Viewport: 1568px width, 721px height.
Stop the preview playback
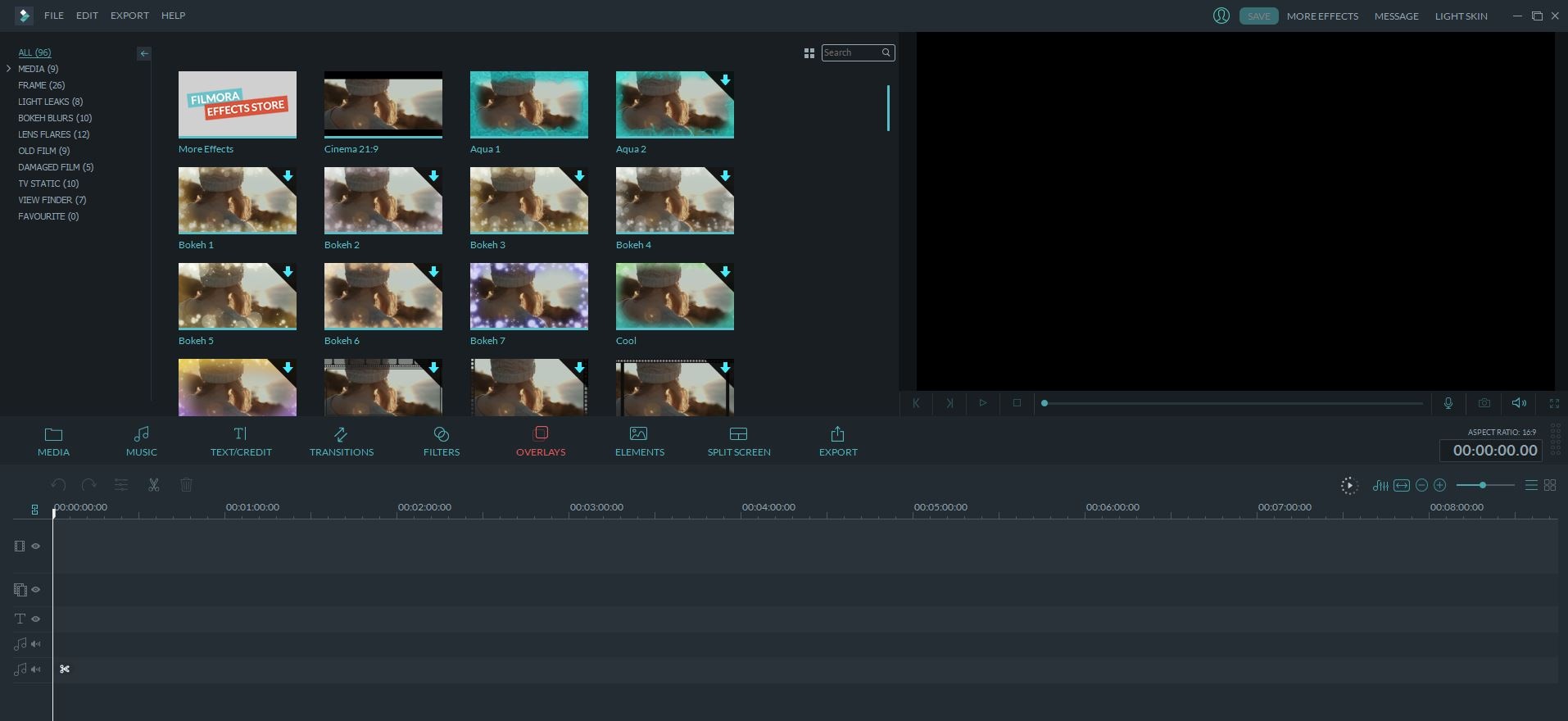click(1017, 403)
